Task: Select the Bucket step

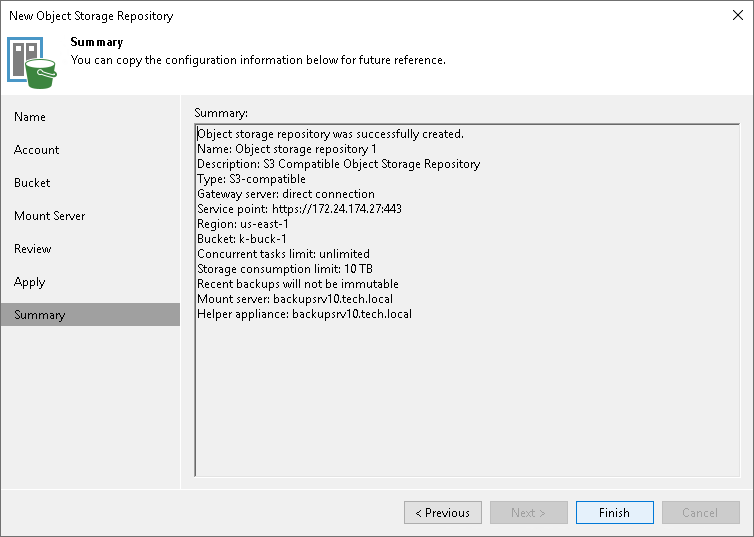Action: coord(32,183)
